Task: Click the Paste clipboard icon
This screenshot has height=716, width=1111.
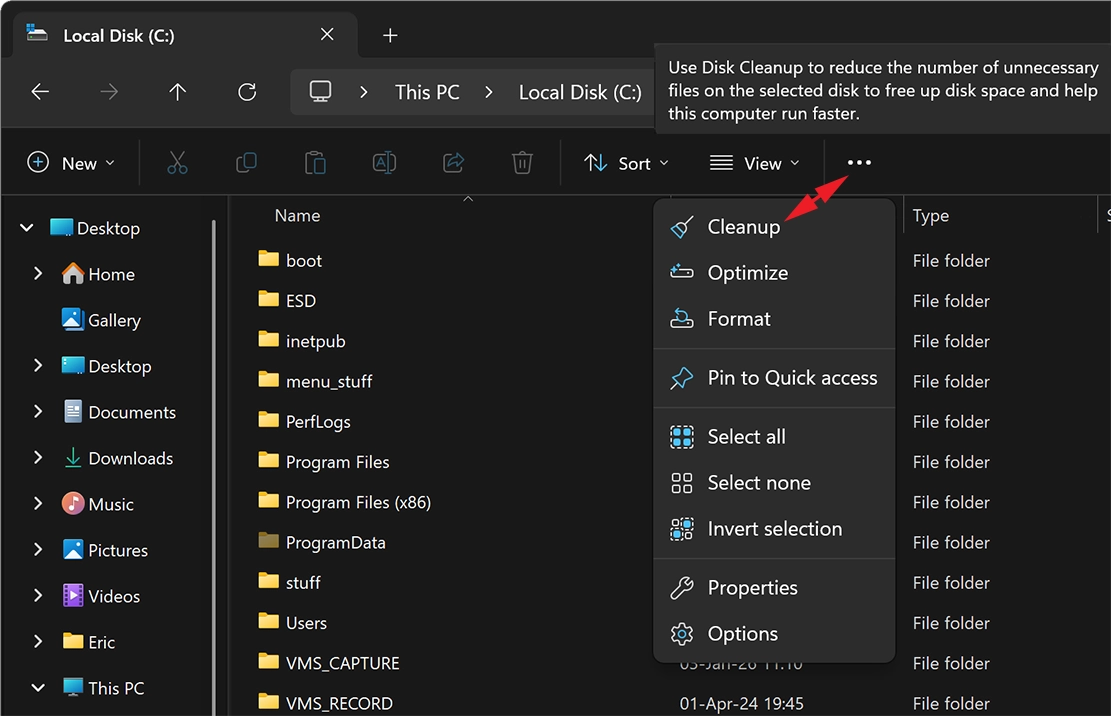Action: [x=315, y=163]
